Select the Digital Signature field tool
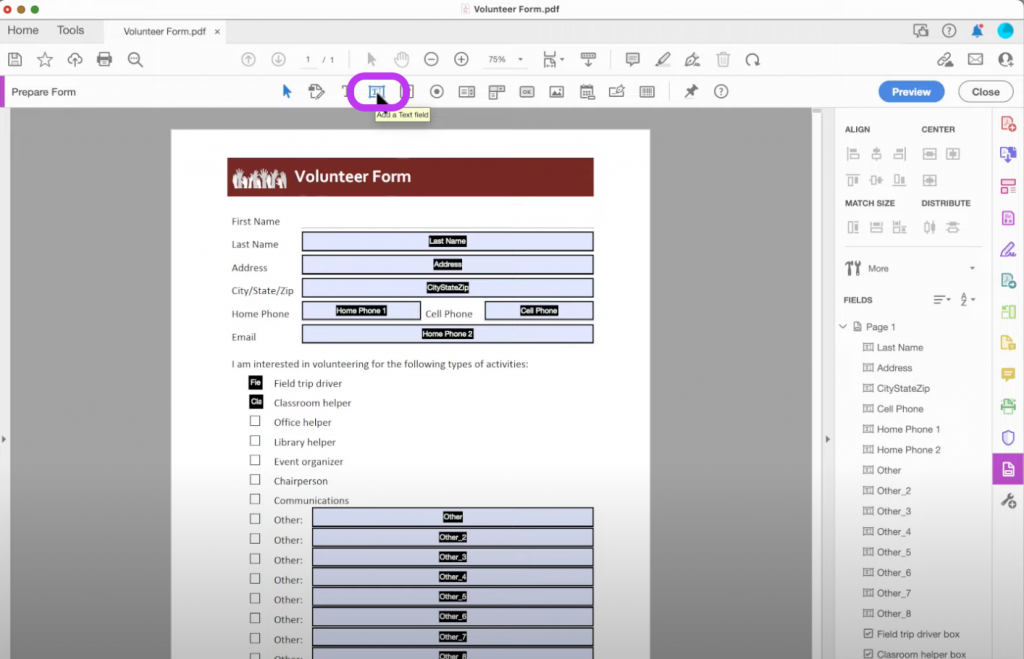Viewport: 1024px width, 659px height. pos(614,91)
